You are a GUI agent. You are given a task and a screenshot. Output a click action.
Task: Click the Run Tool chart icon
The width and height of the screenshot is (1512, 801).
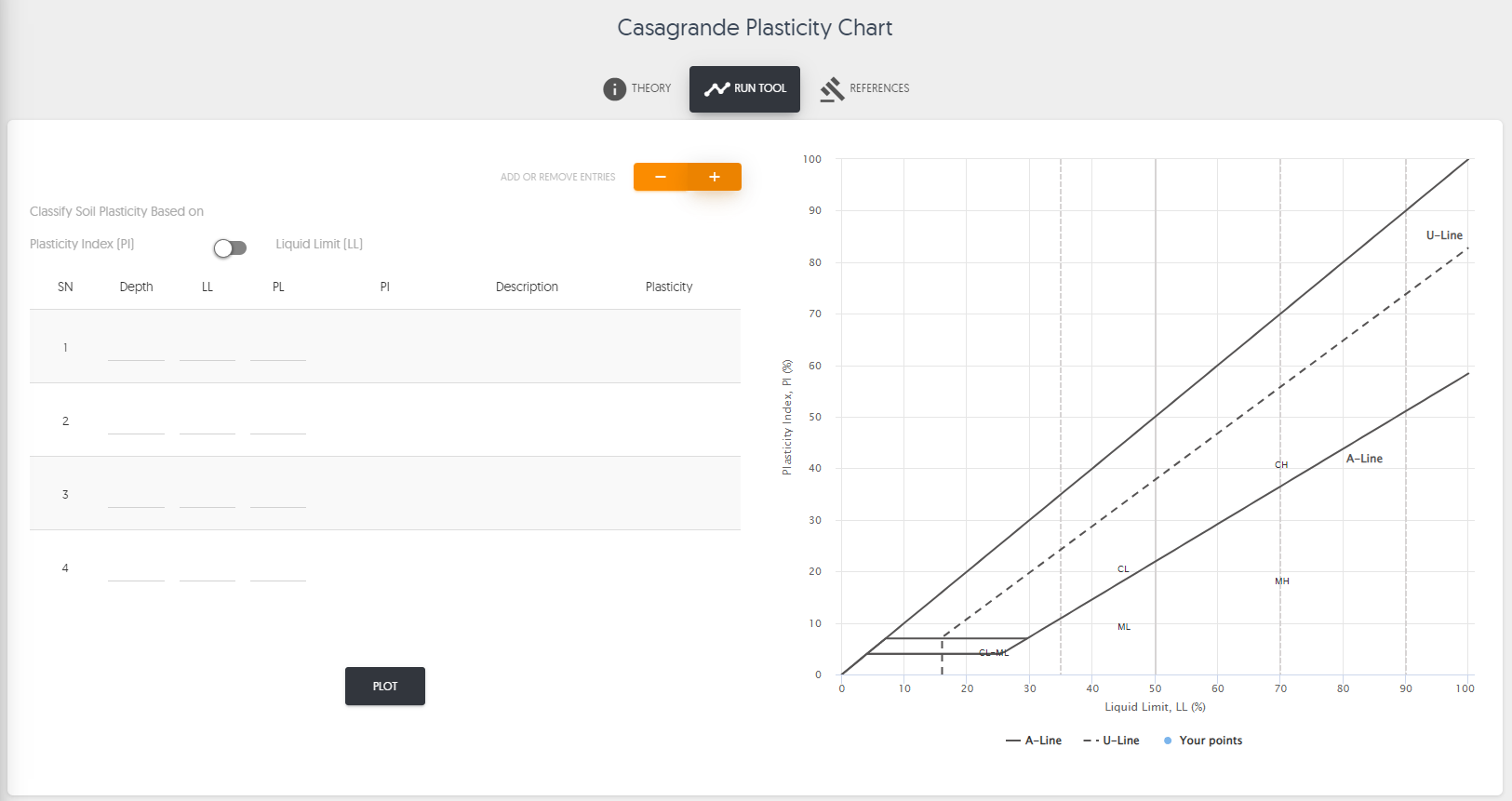[x=716, y=89]
